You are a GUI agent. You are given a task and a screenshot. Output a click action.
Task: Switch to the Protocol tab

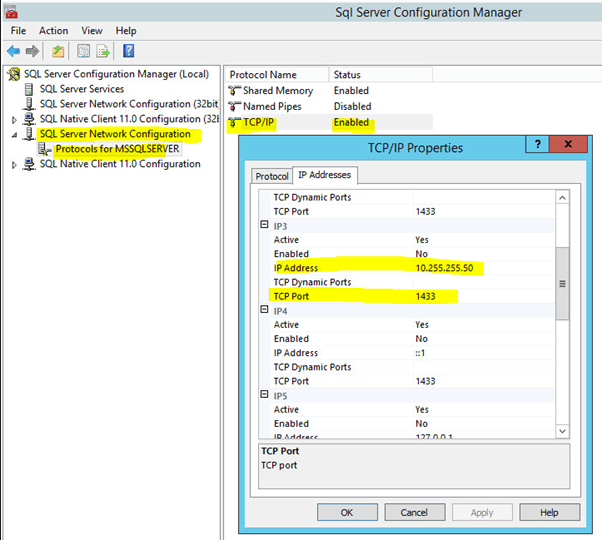tap(271, 176)
